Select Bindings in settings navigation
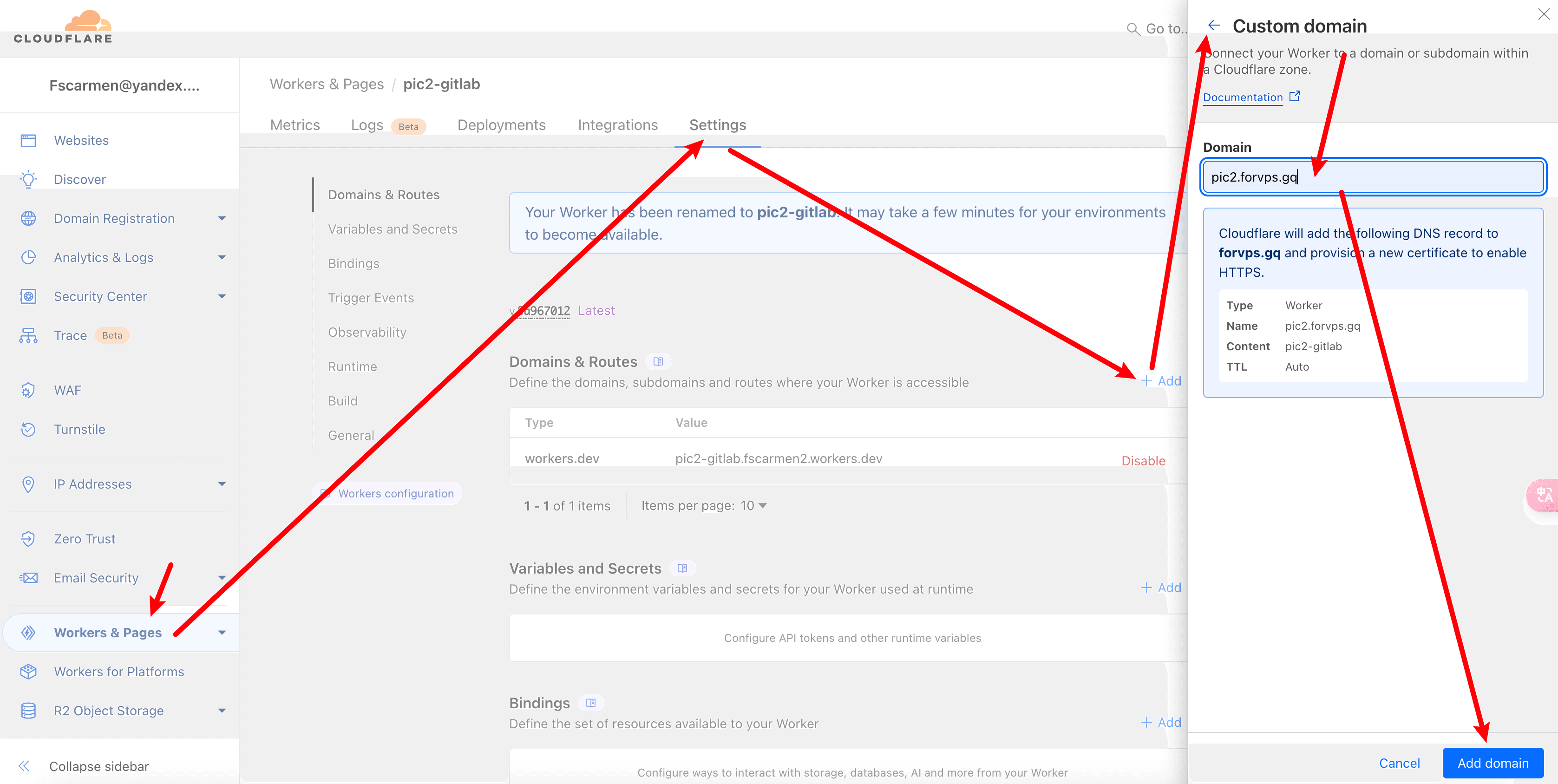 tap(353, 264)
